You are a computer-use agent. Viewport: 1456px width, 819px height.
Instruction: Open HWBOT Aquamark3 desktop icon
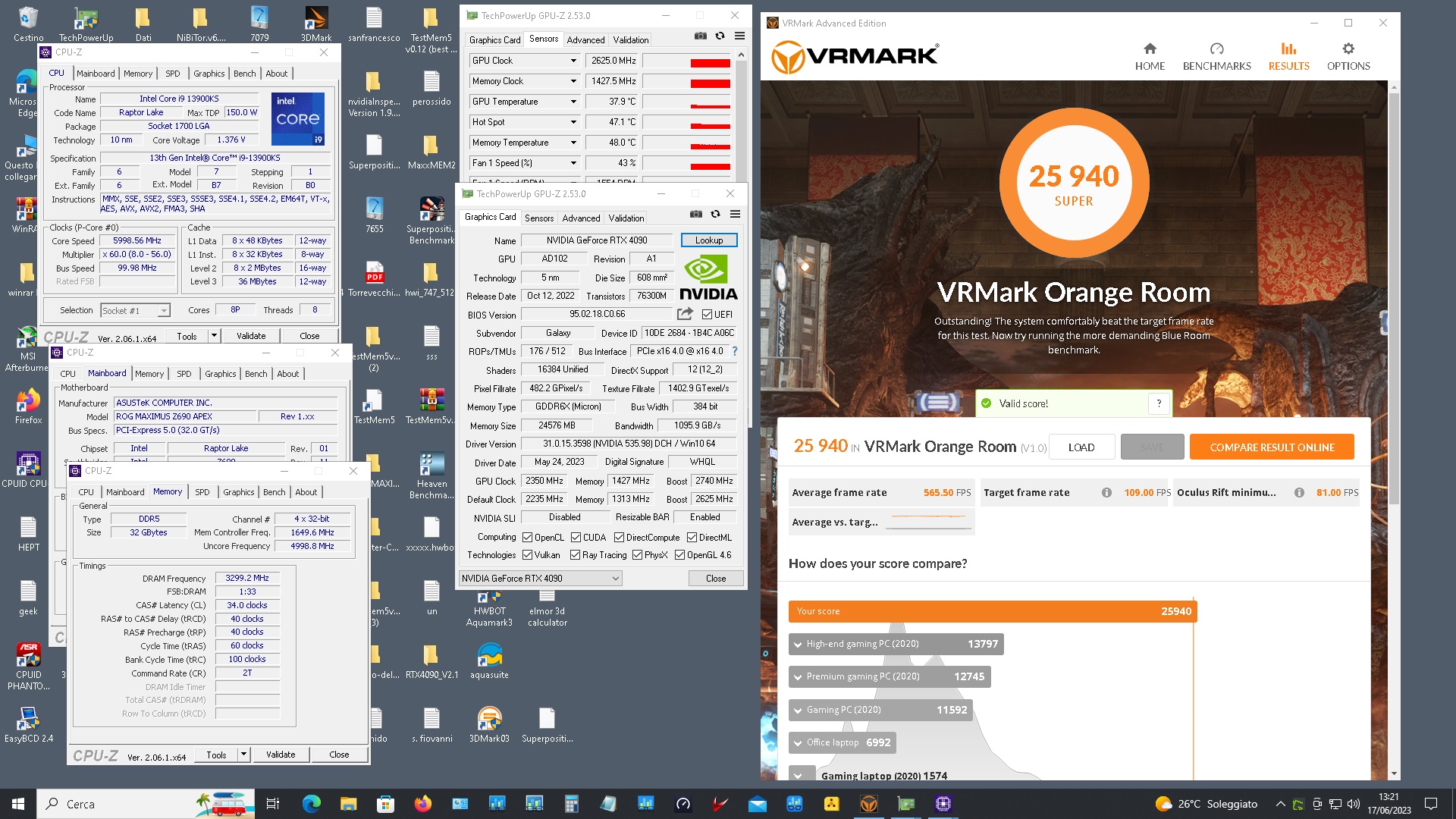click(x=489, y=610)
